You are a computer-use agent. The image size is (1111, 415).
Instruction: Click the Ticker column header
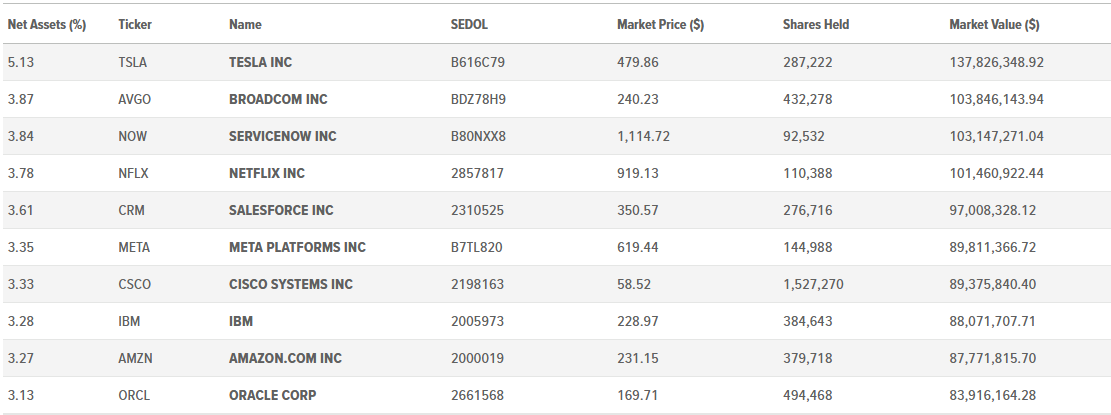135,25
